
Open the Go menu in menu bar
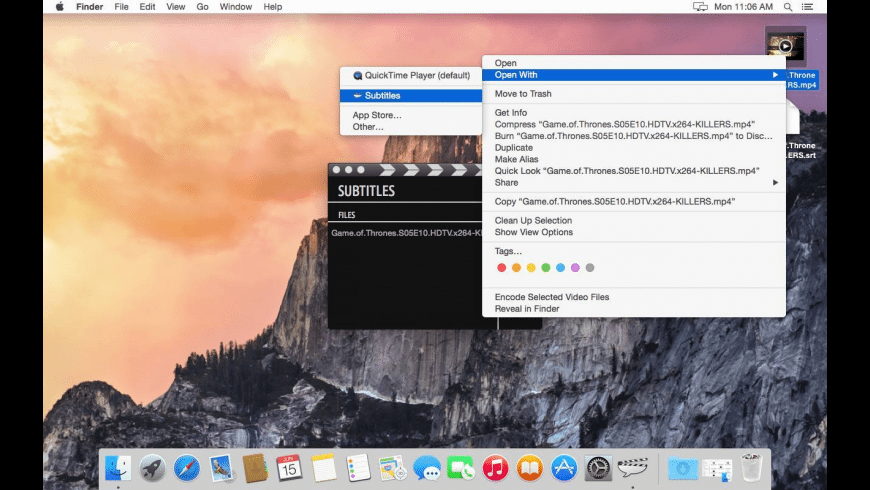pyautogui.click(x=203, y=7)
